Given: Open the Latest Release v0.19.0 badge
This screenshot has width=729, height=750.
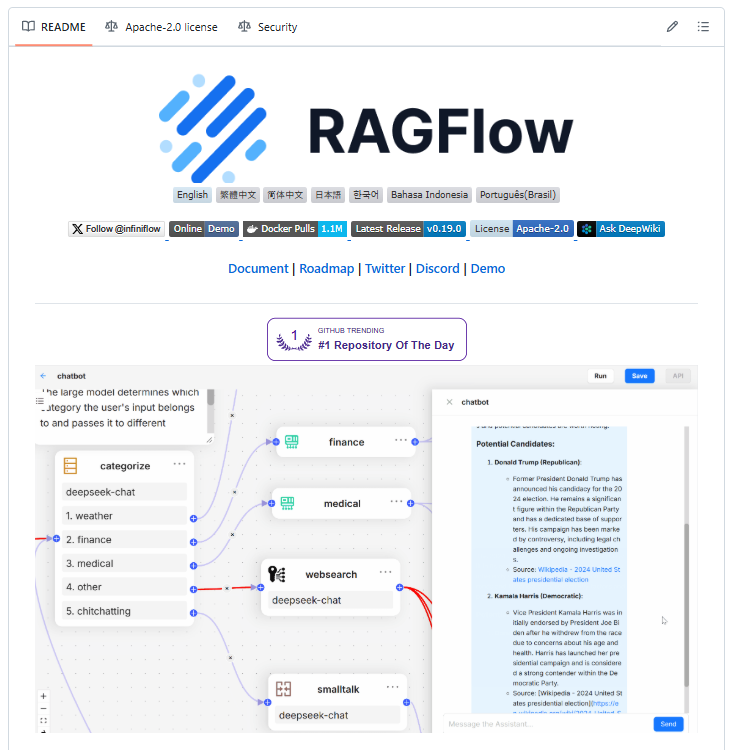Looking at the screenshot, I should [x=409, y=229].
